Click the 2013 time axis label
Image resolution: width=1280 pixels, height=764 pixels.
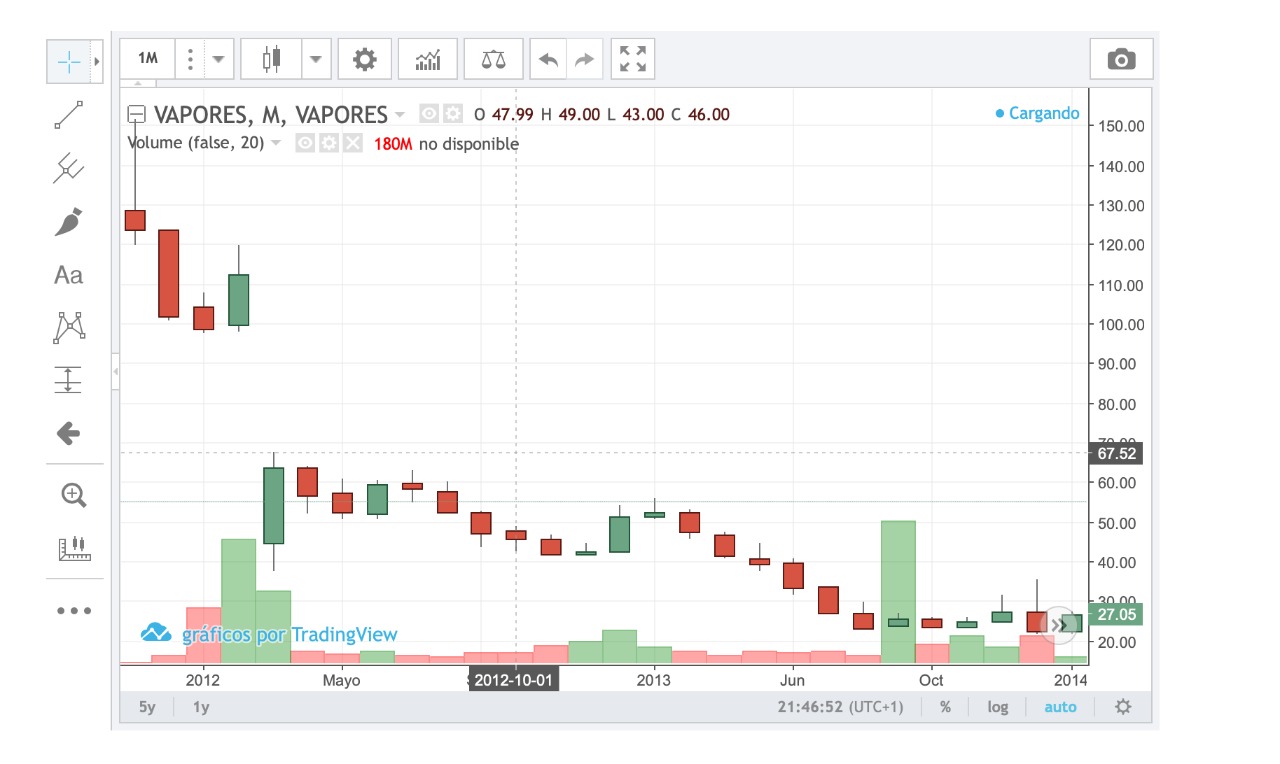click(x=654, y=680)
